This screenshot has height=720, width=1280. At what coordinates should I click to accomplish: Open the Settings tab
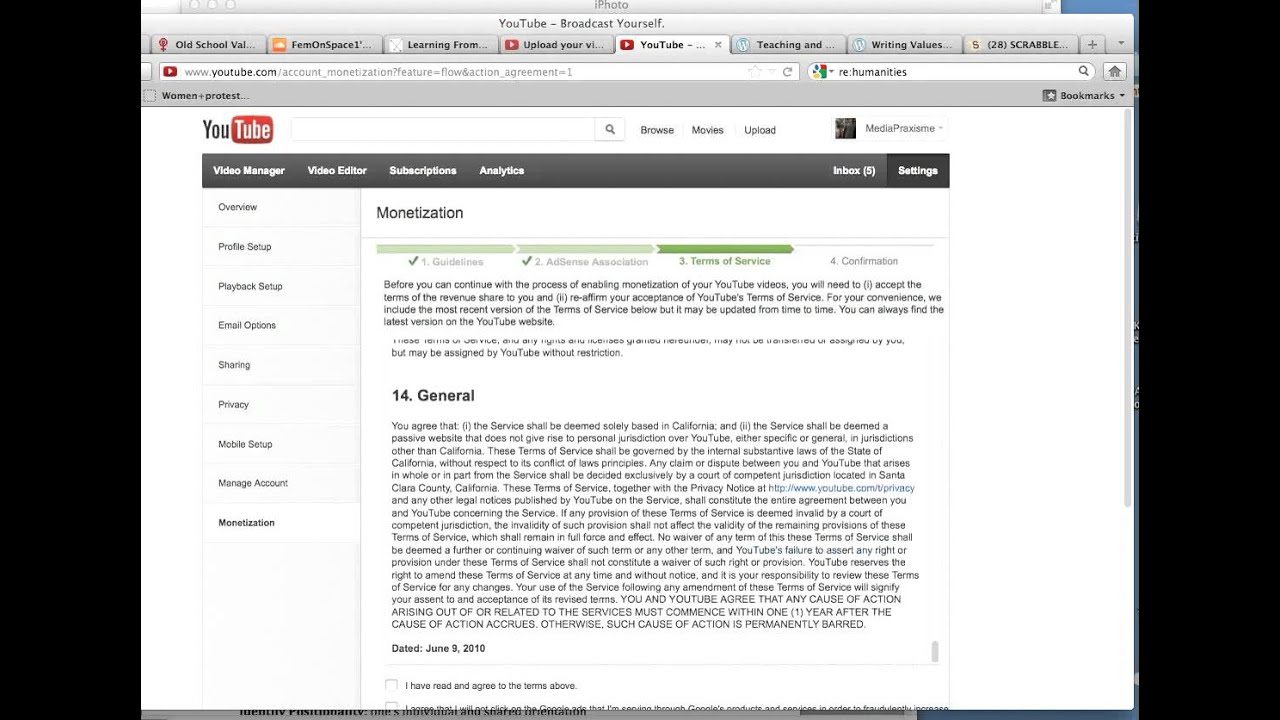point(918,171)
